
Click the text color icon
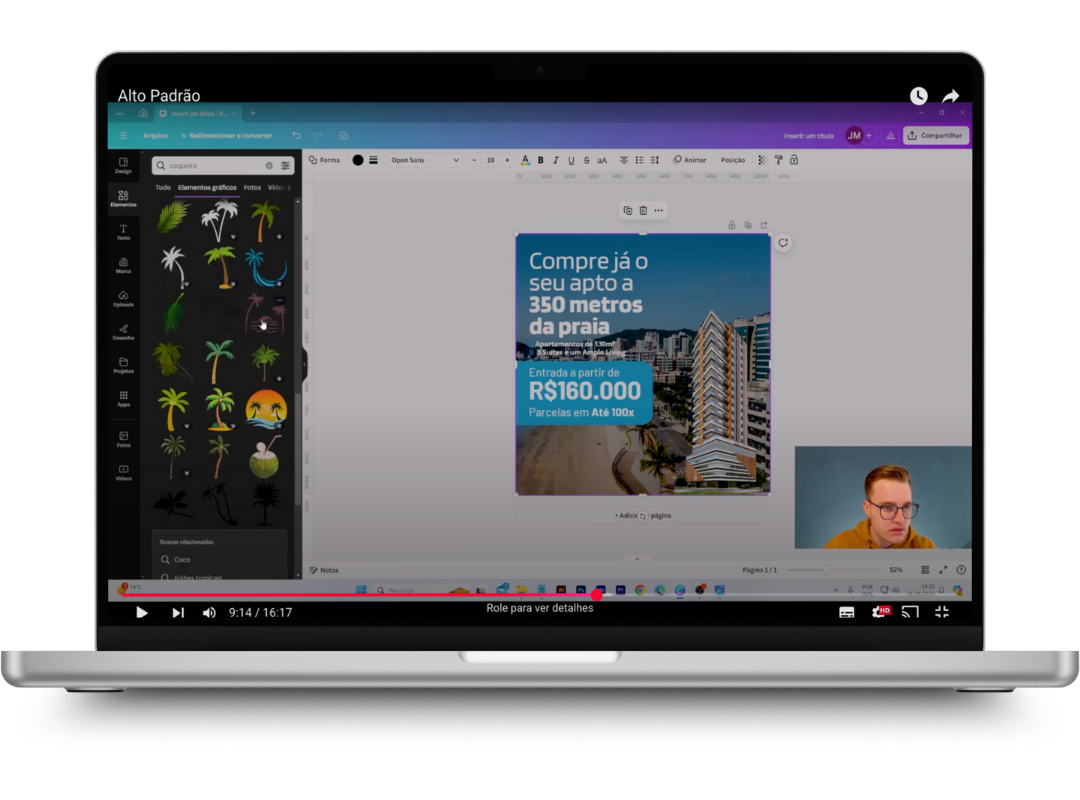(525, 160)
